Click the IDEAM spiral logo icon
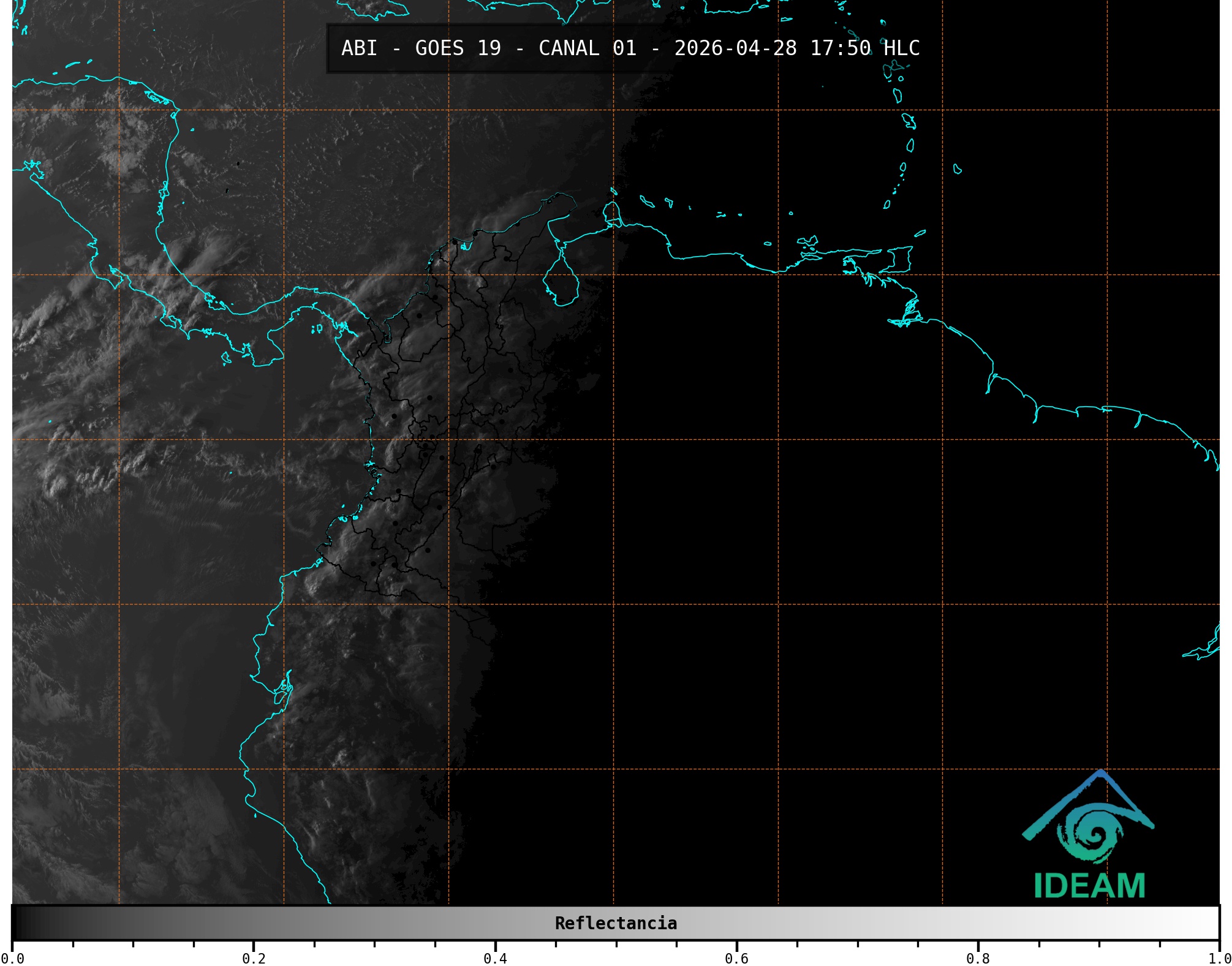This screenshot has width=1232, height=966. pyautogui.click(x=1094, y=834)
